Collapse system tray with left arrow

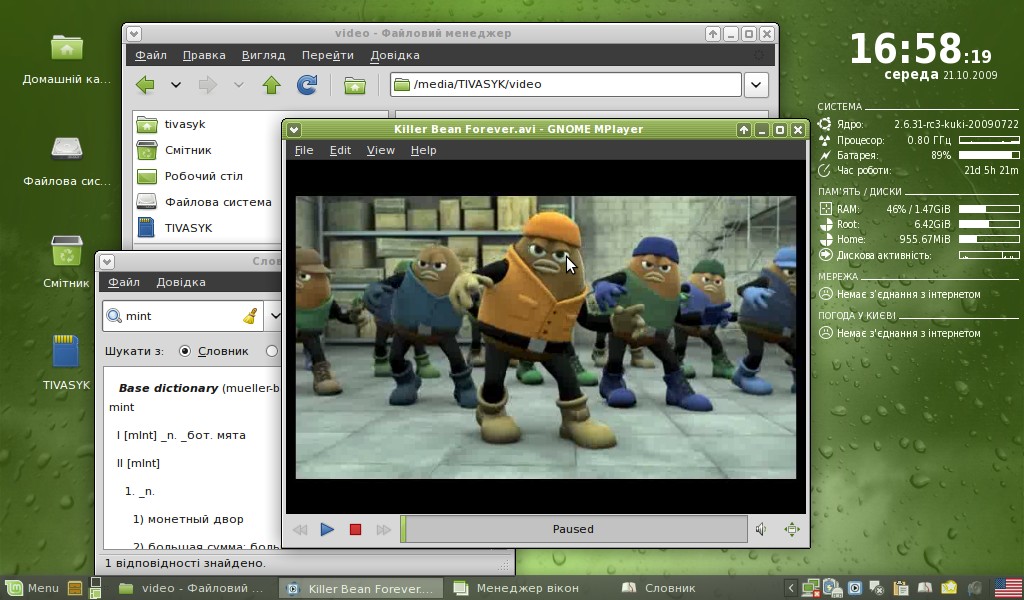point(790,588)
